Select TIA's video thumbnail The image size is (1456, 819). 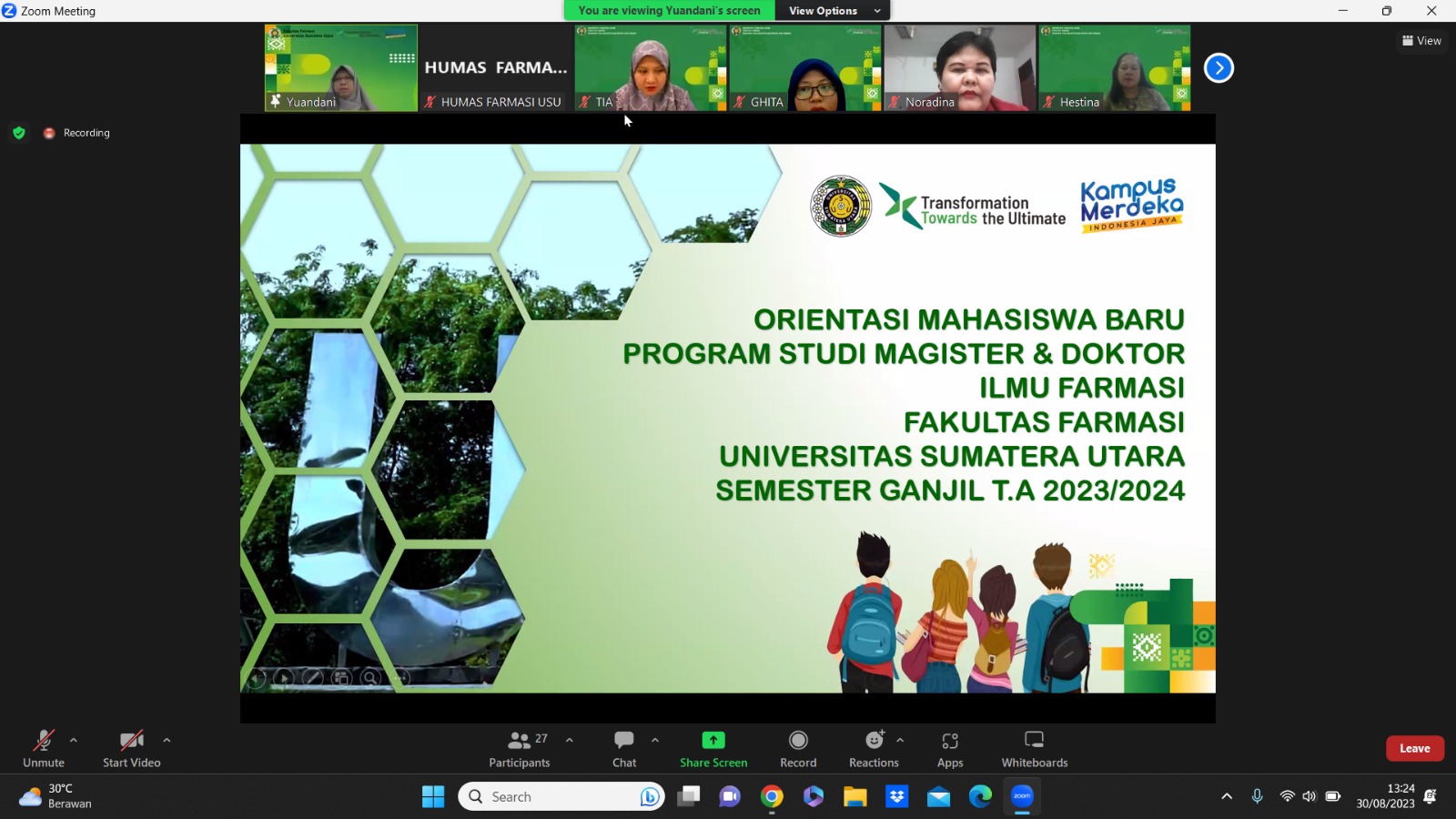pyautogui.click(x=651, y=68)
